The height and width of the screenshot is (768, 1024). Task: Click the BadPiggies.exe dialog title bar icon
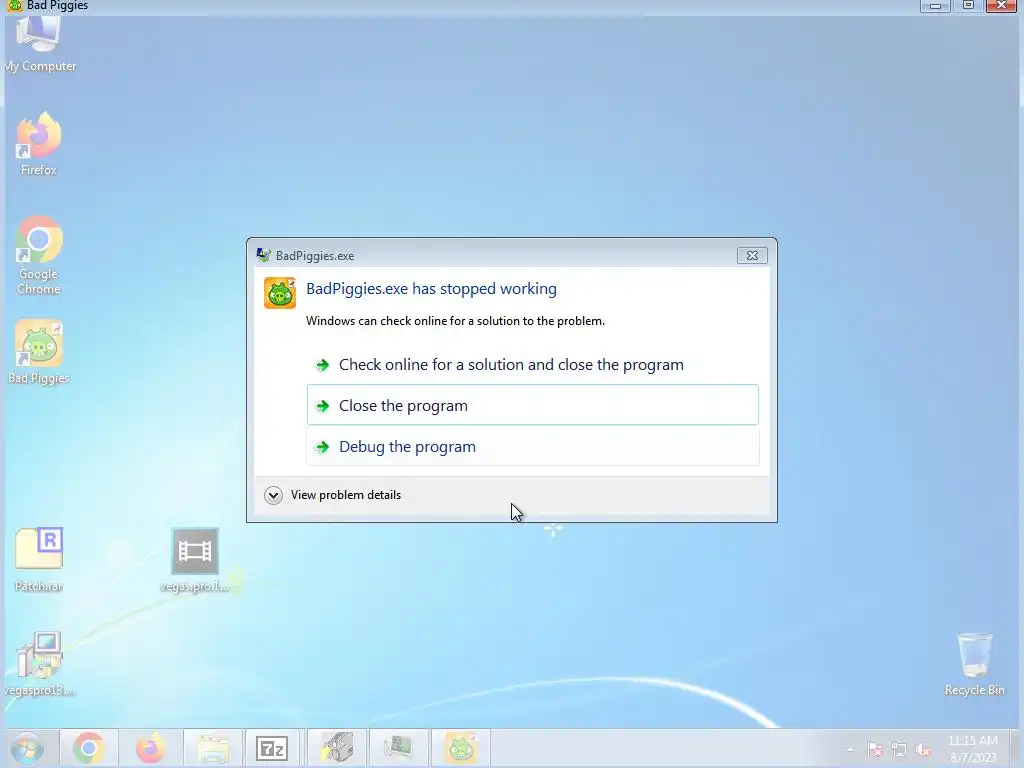click(263, 255)
